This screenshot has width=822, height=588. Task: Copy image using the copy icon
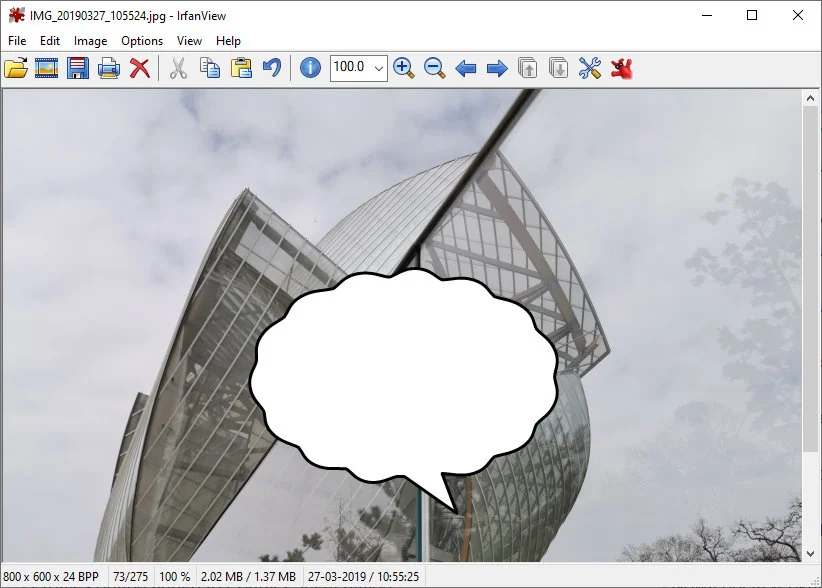coord(210,68)
